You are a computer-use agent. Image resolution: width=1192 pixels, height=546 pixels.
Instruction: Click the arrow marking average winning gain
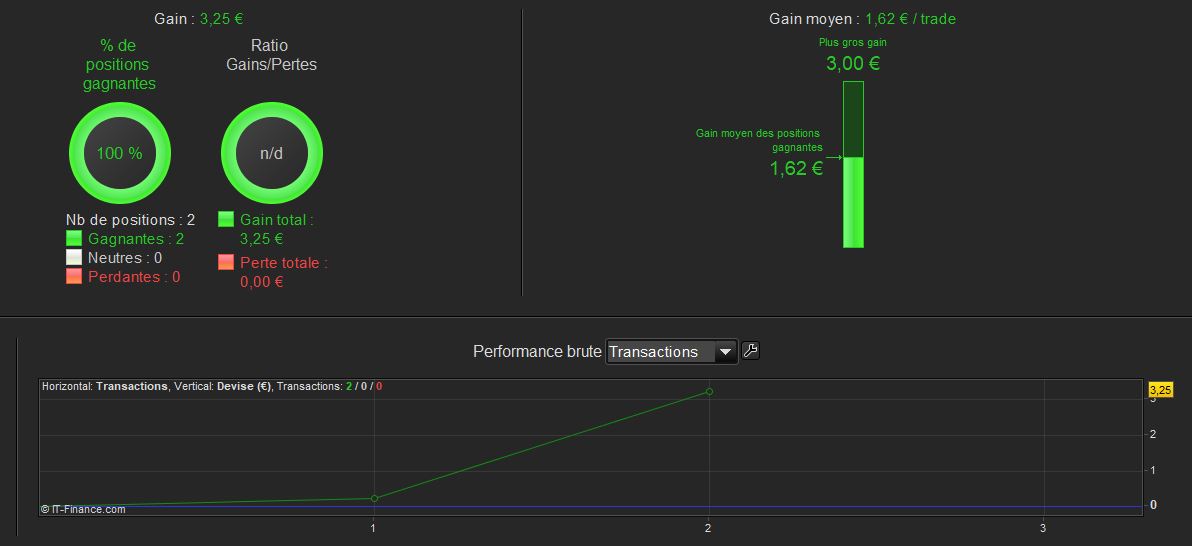pyautogui.click(x=834, y=157)
